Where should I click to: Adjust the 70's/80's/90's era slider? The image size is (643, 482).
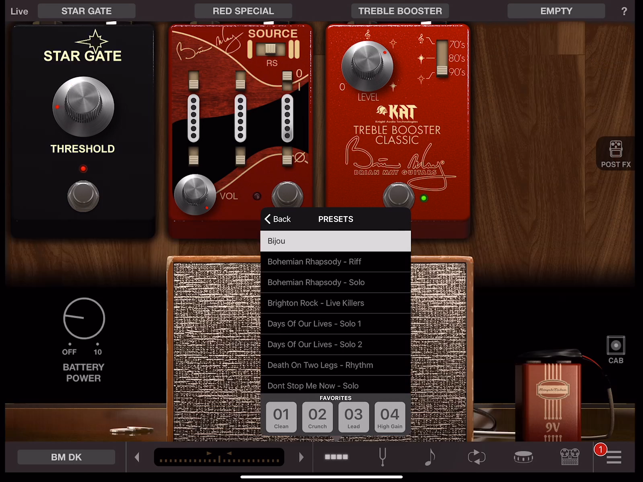pyautogui.click(x=440, y=58)
